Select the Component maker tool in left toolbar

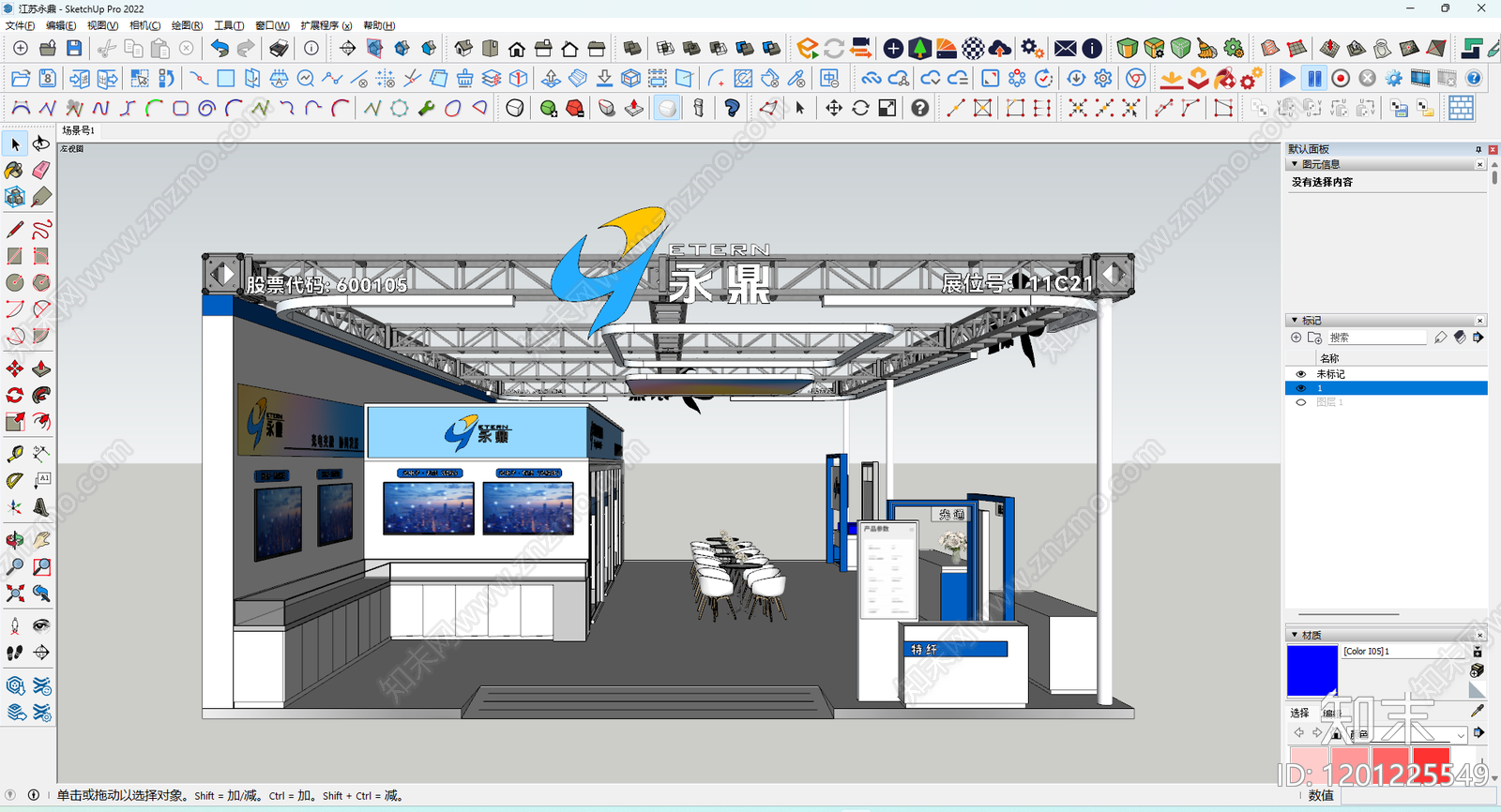click(x=15, y=197)
